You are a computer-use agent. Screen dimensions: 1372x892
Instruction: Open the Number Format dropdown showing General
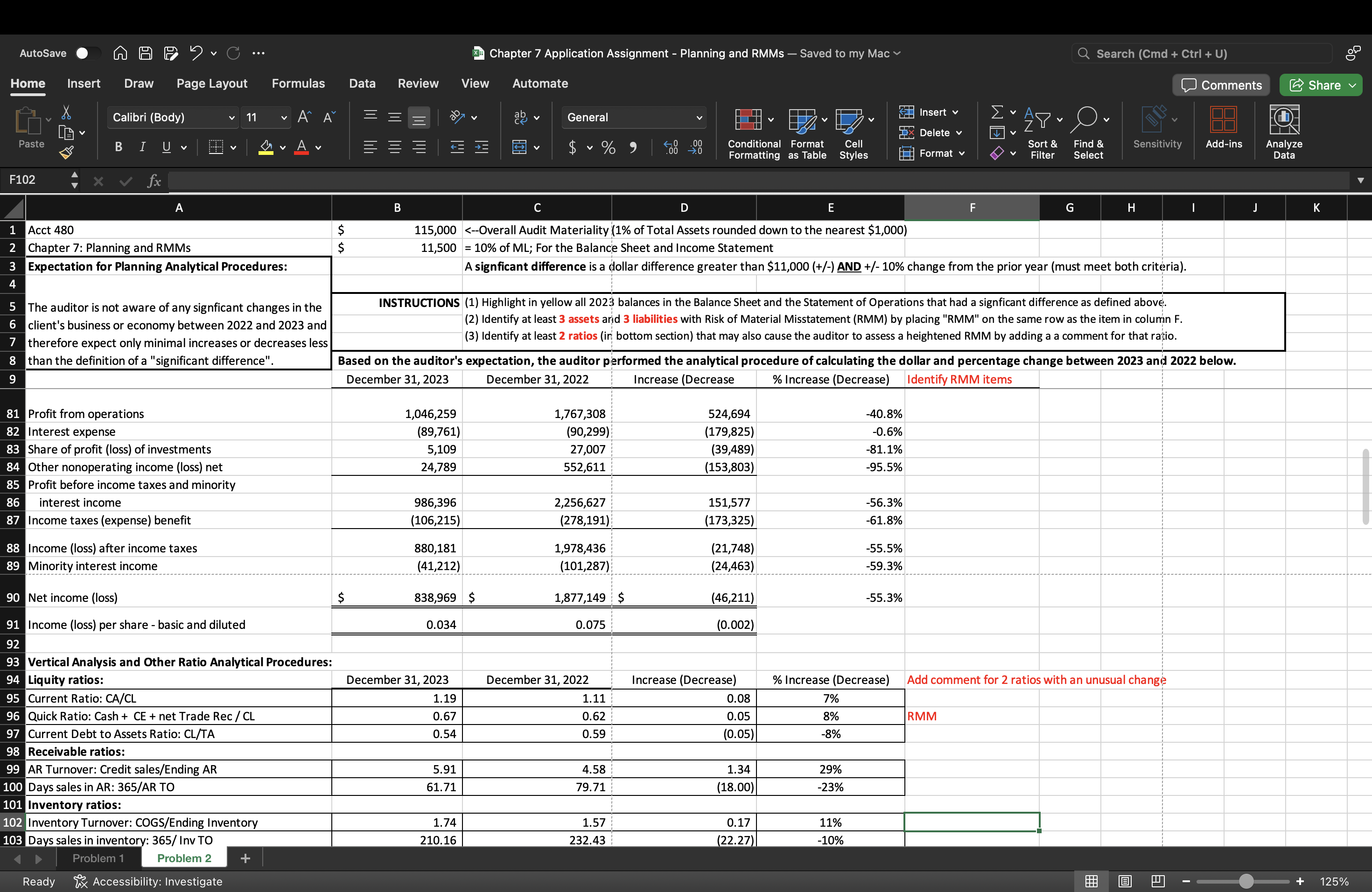coord(633,117)
